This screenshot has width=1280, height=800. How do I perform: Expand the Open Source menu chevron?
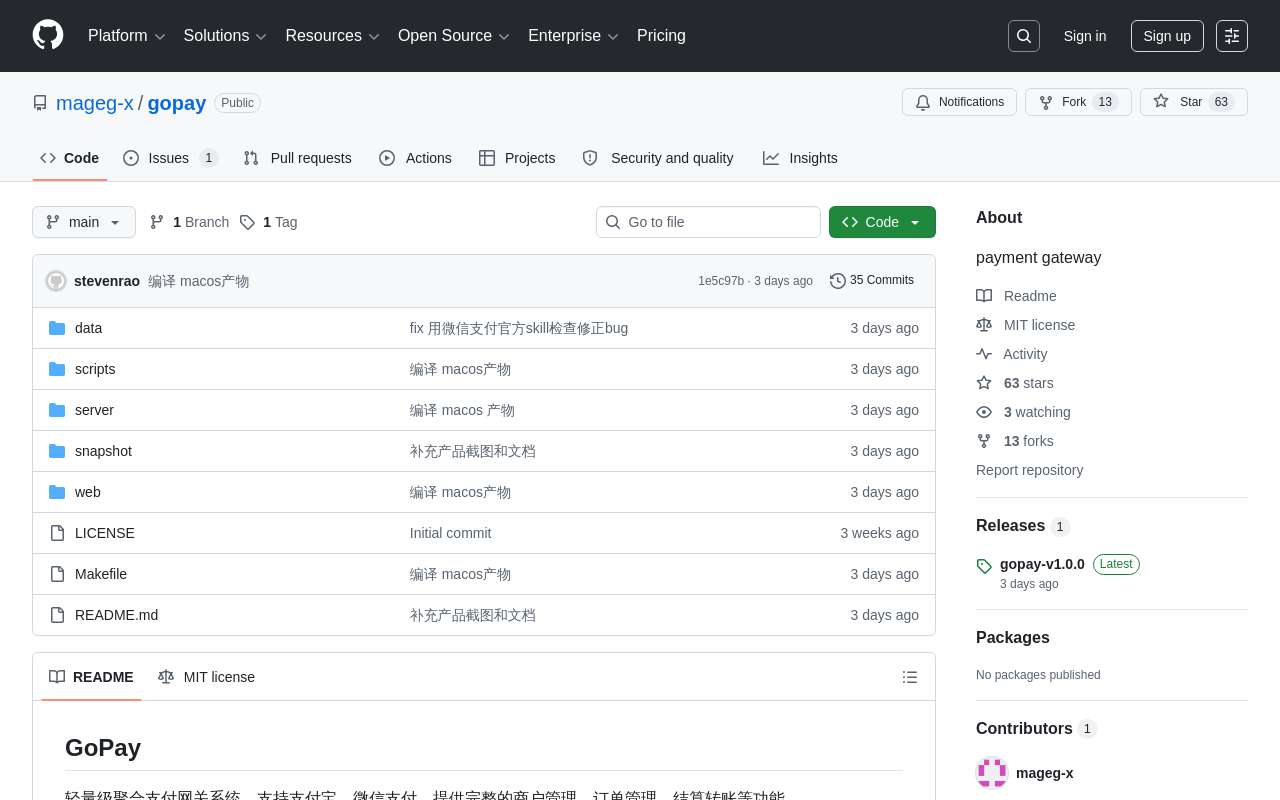[x=504, y=36]
